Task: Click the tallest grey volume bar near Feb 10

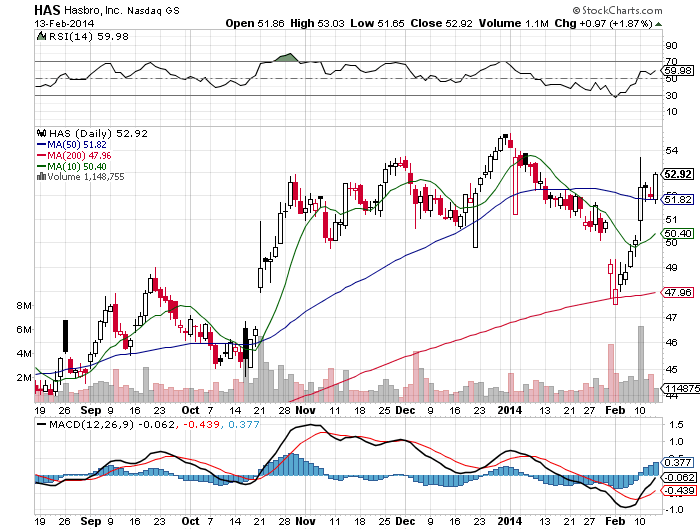Action: [641, 364]
